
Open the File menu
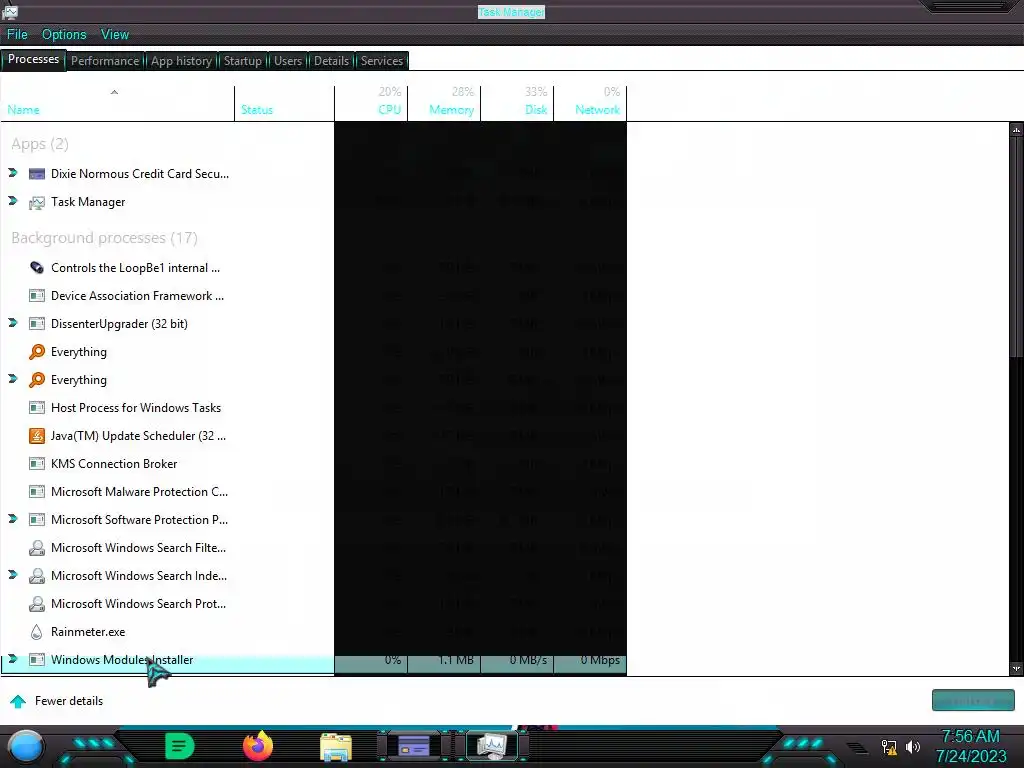point(17,35)
